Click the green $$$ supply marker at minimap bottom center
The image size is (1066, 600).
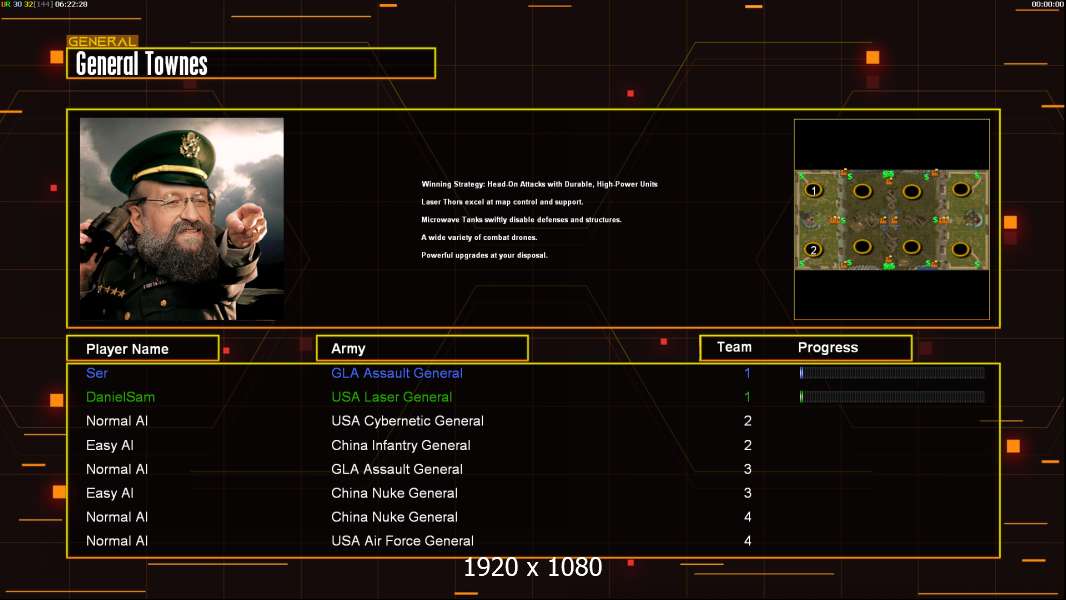(888, 265)
